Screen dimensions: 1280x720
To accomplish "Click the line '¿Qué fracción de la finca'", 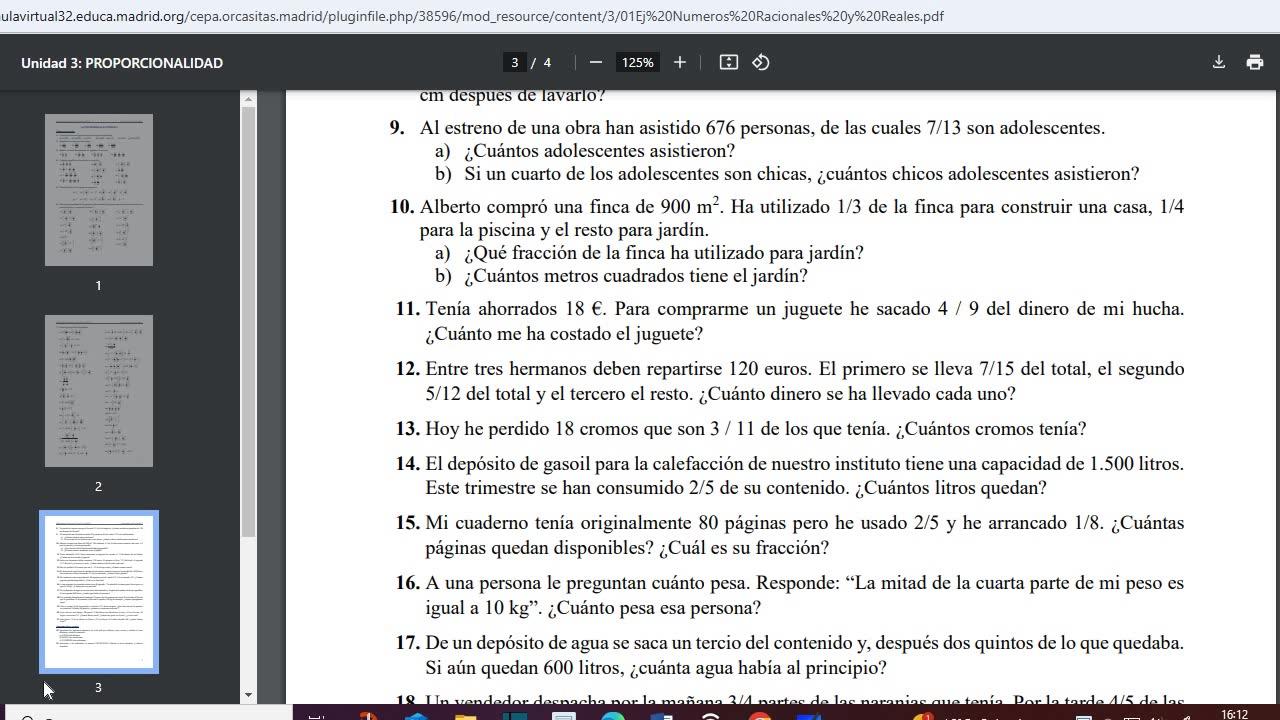I will click(x=663, y=253).
